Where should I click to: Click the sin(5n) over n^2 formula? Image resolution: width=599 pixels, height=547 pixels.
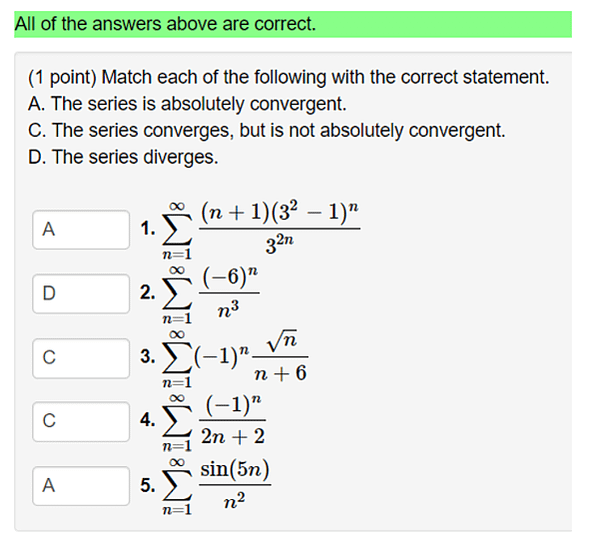pos(216,486)
